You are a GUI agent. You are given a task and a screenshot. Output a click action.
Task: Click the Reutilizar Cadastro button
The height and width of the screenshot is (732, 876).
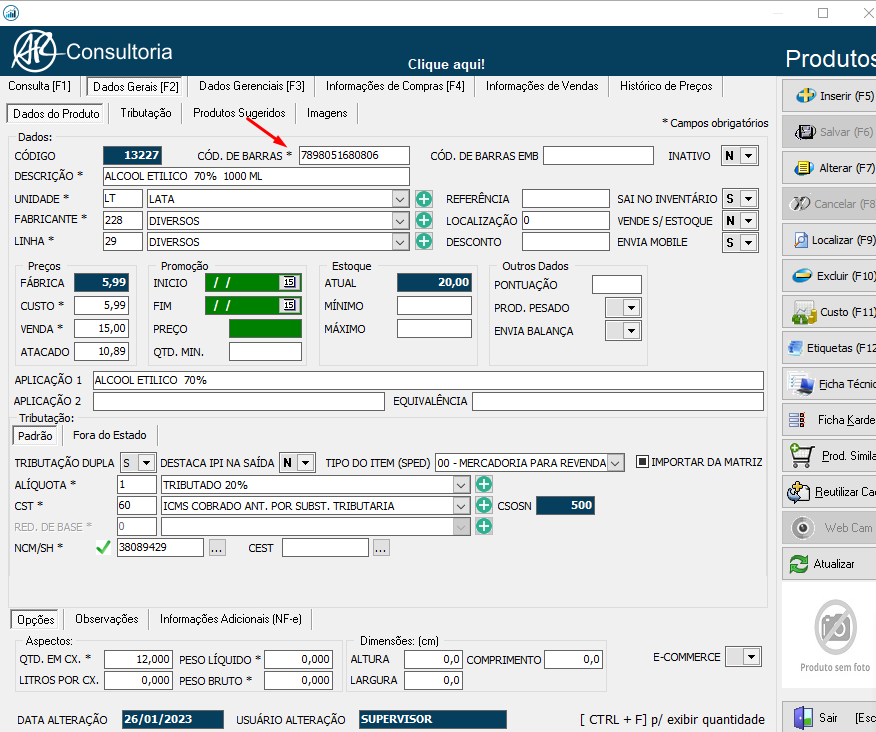coord(829,492)
